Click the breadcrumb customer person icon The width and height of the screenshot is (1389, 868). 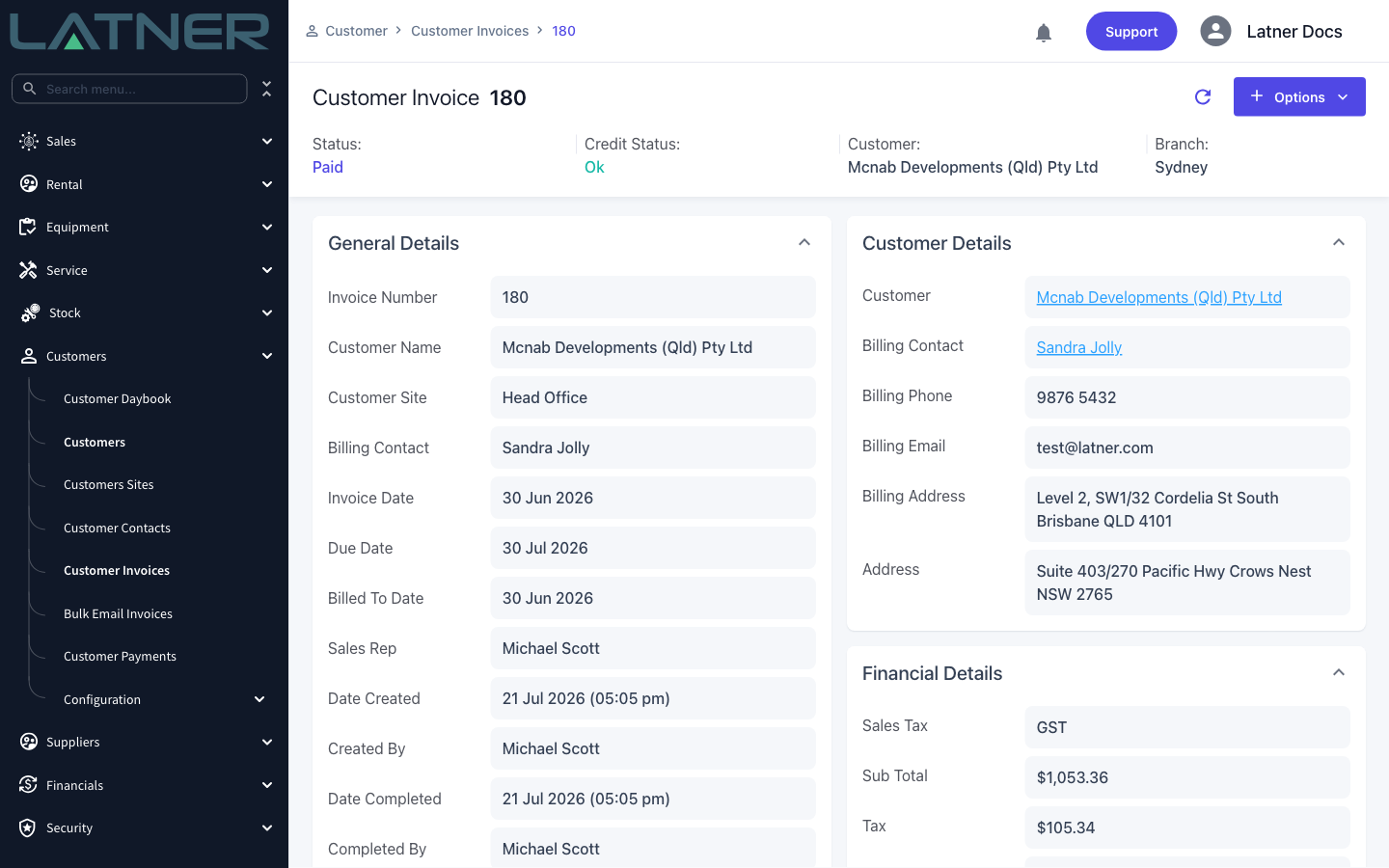(x=313, y=31)
